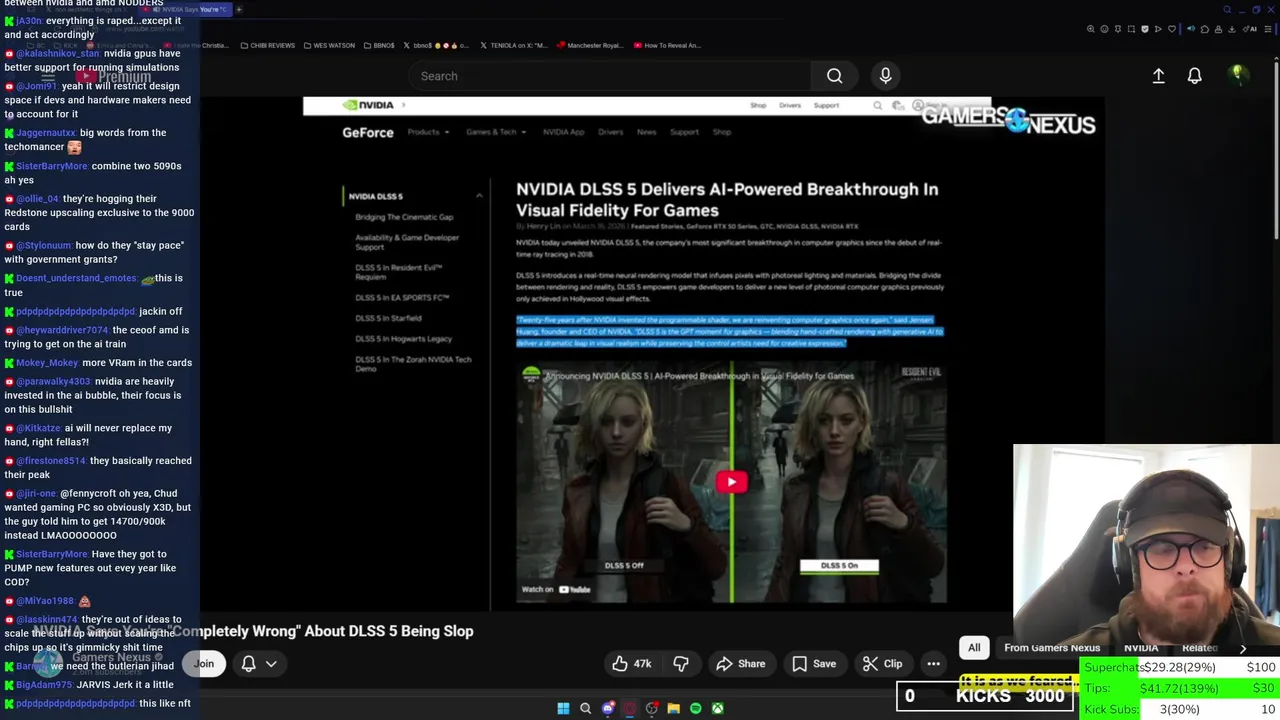The image size is (1280, 720).
Task: Open Xbox app from the taskbar
Action: click(x=718, y=708)
